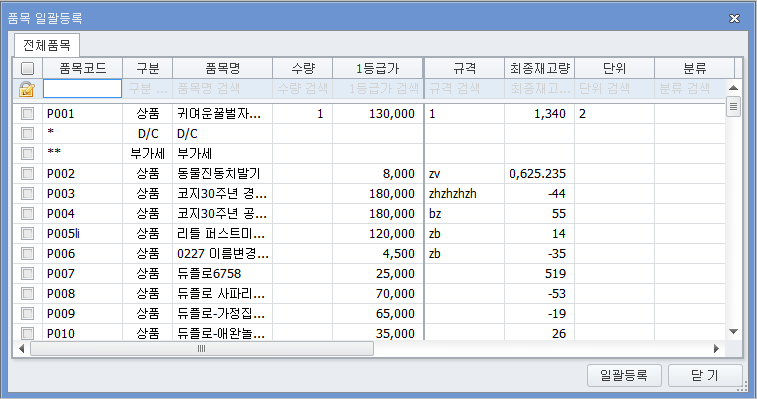Click stock value -44

coord(540,194)
